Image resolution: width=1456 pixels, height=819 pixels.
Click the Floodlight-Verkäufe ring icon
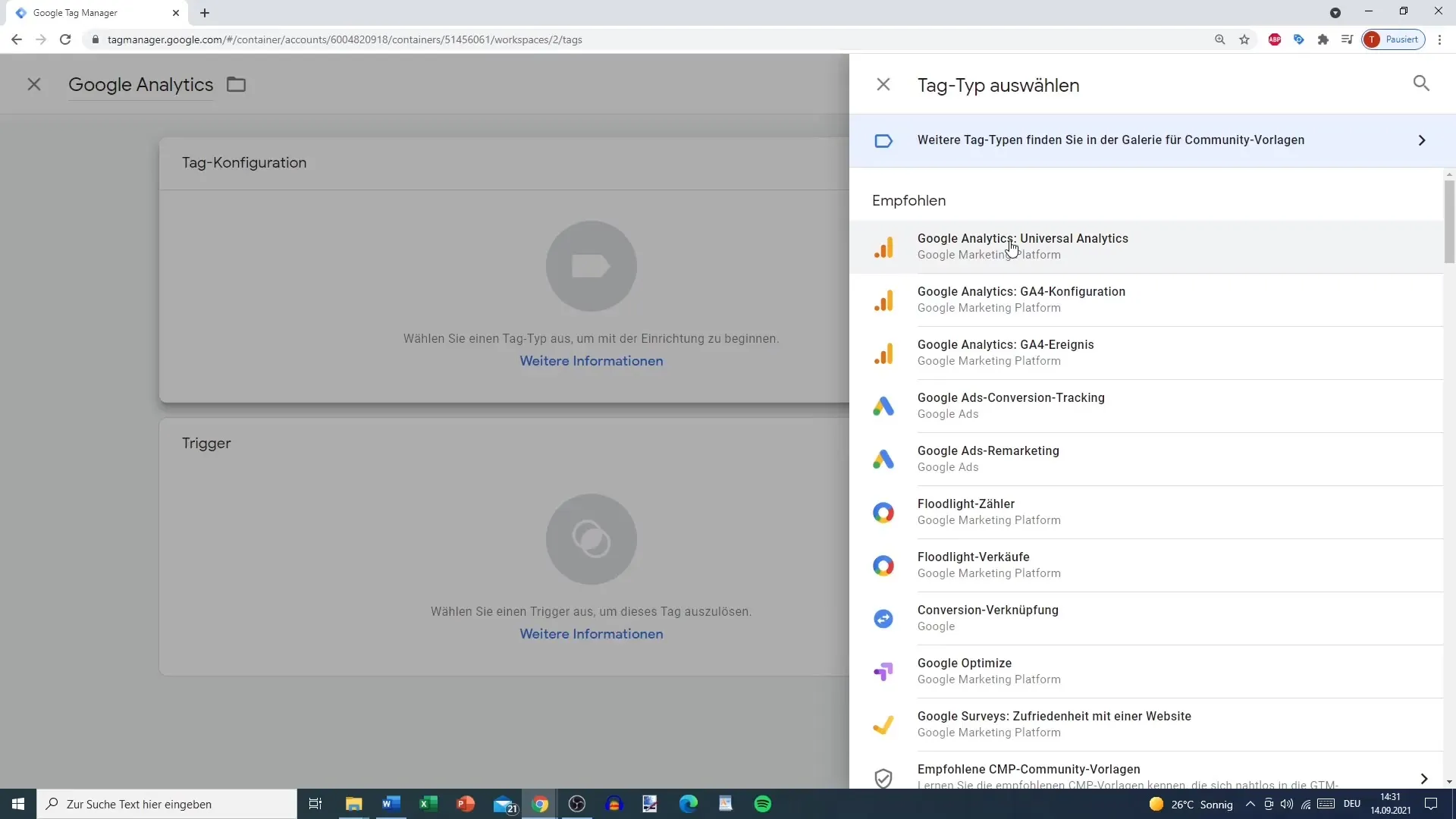[883, 566]
